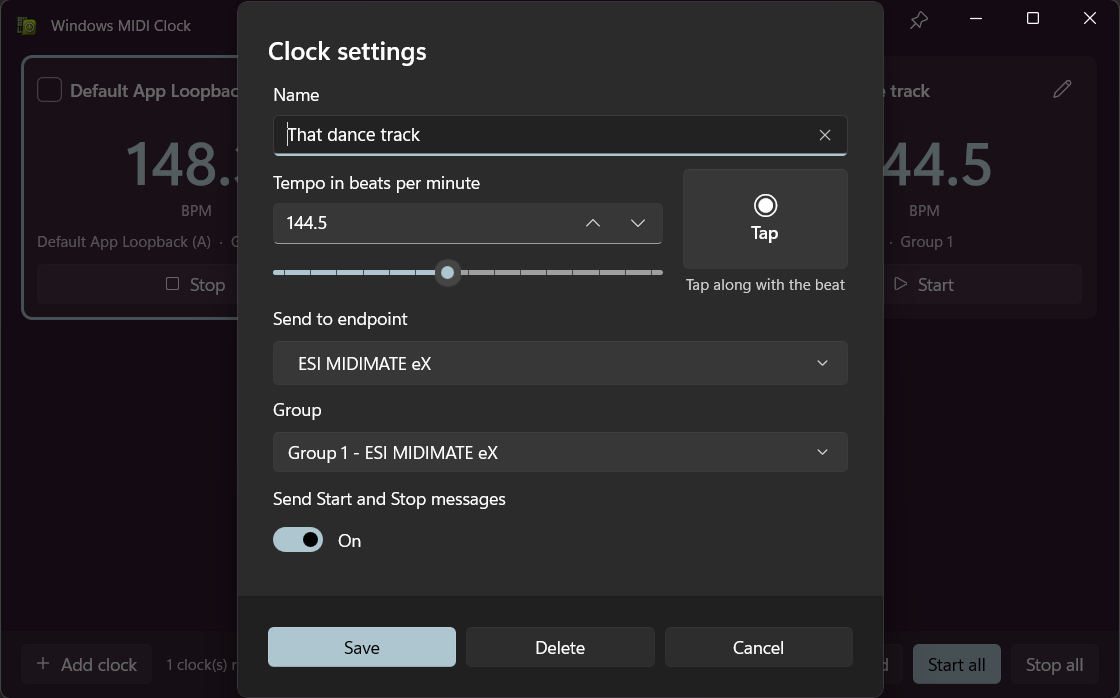The height and width of the screenshot is (698, 1120).
Task: Click the right portion of the tempo slider track
Action: pos(561,272)
